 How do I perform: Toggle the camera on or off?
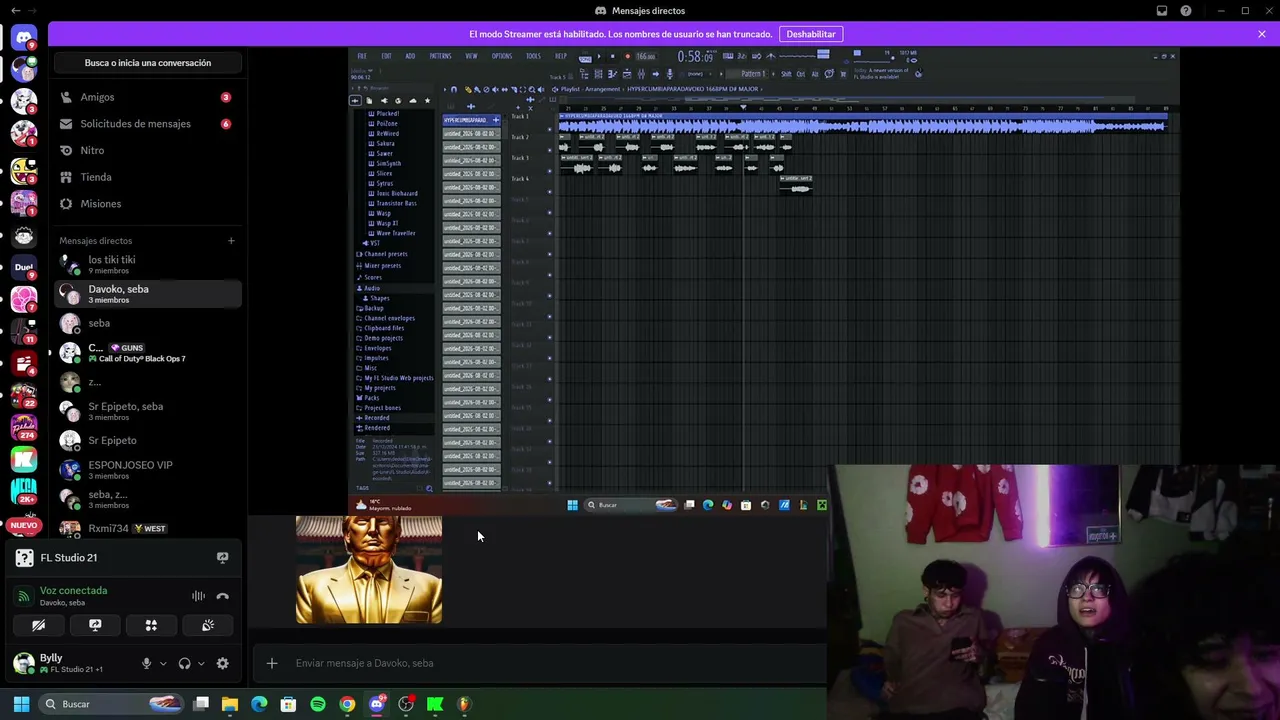click(38, 625)
